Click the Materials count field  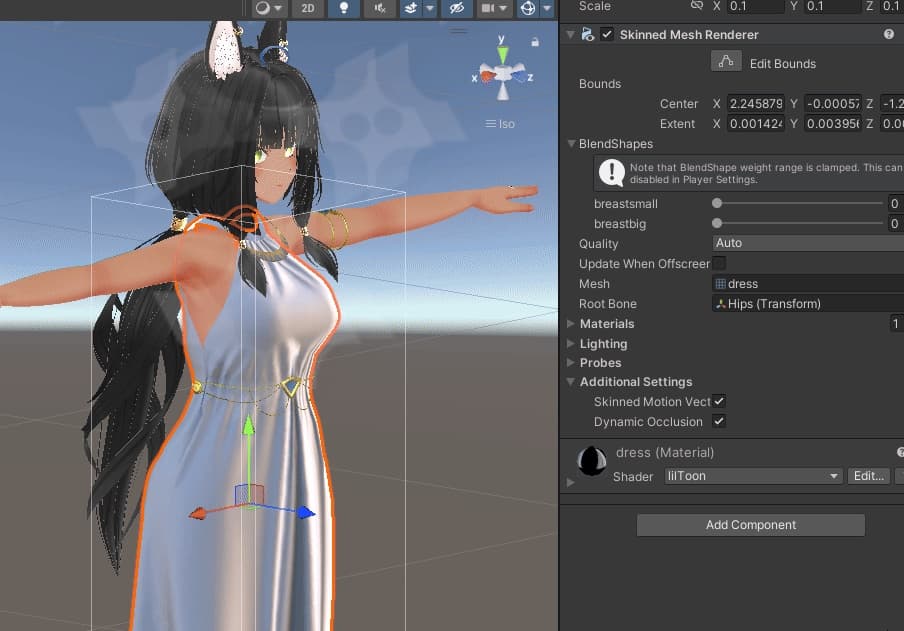(897, 324)
